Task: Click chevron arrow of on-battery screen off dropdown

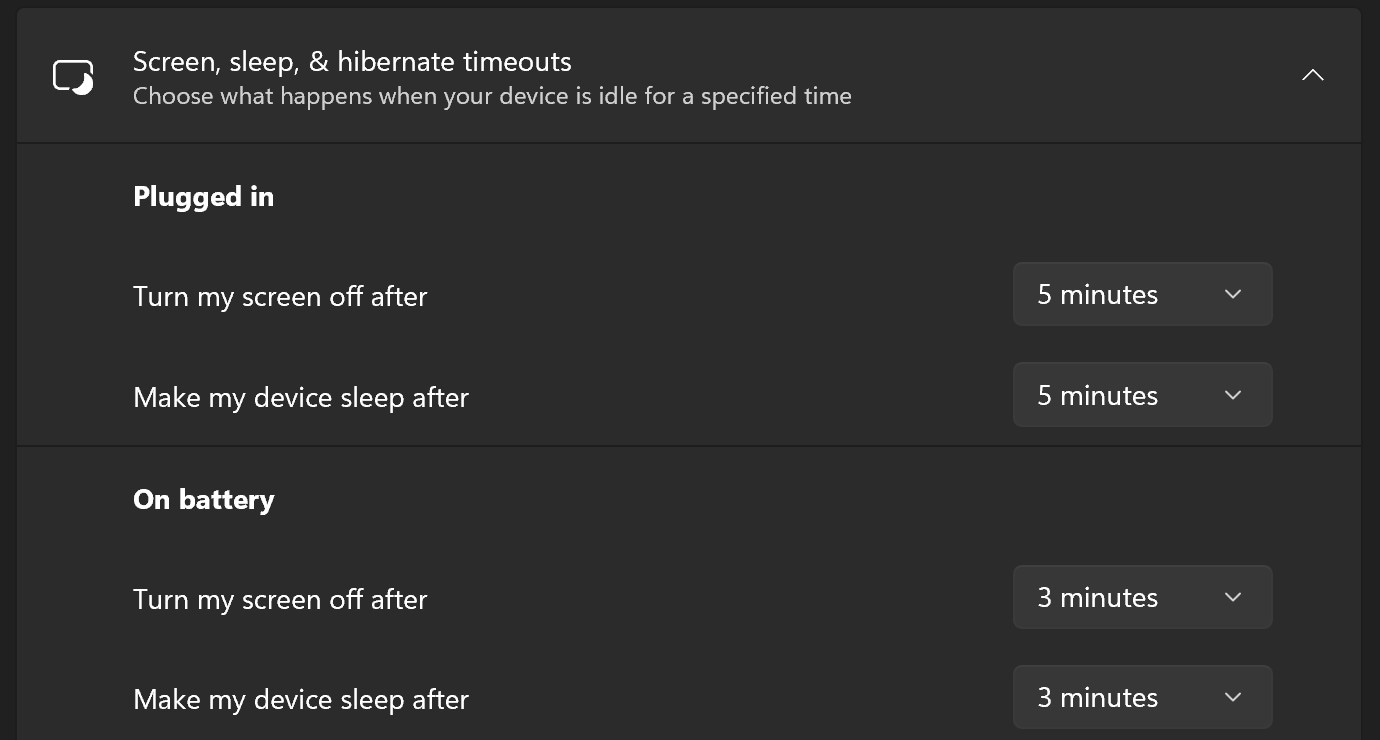Action: (1233, 598)
